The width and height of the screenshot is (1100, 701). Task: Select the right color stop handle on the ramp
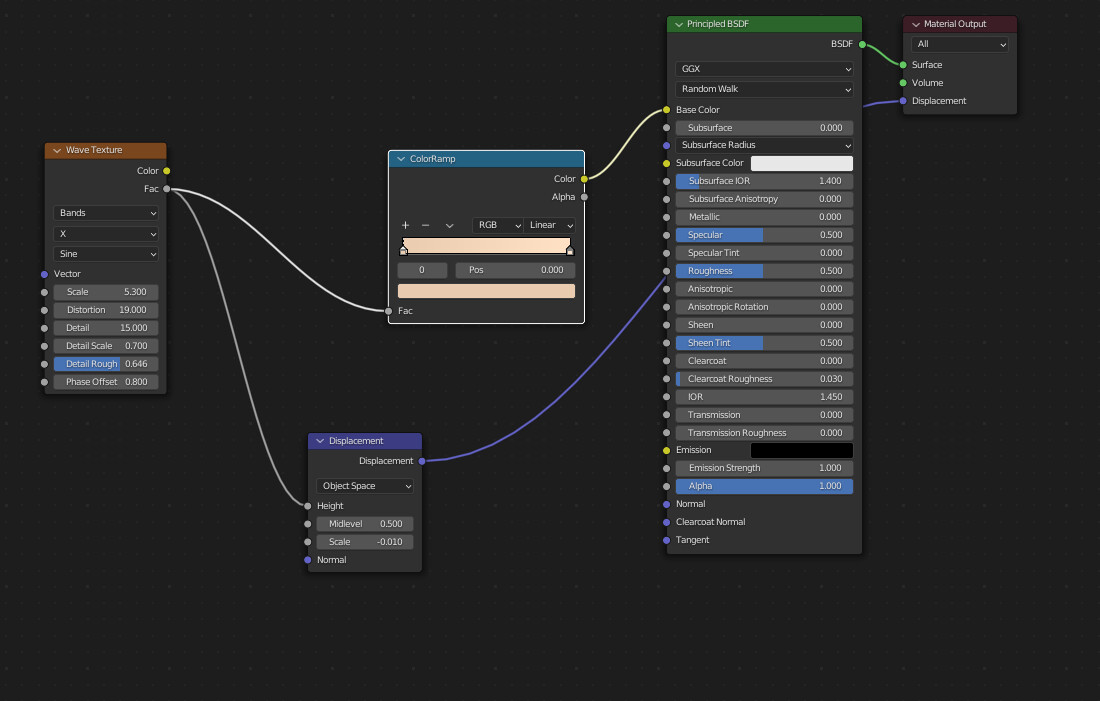coord(570,251)
